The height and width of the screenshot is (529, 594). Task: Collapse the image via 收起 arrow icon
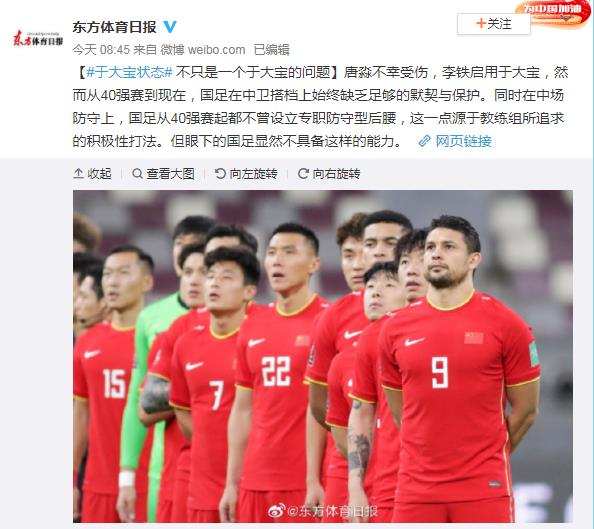click(78, 174)
